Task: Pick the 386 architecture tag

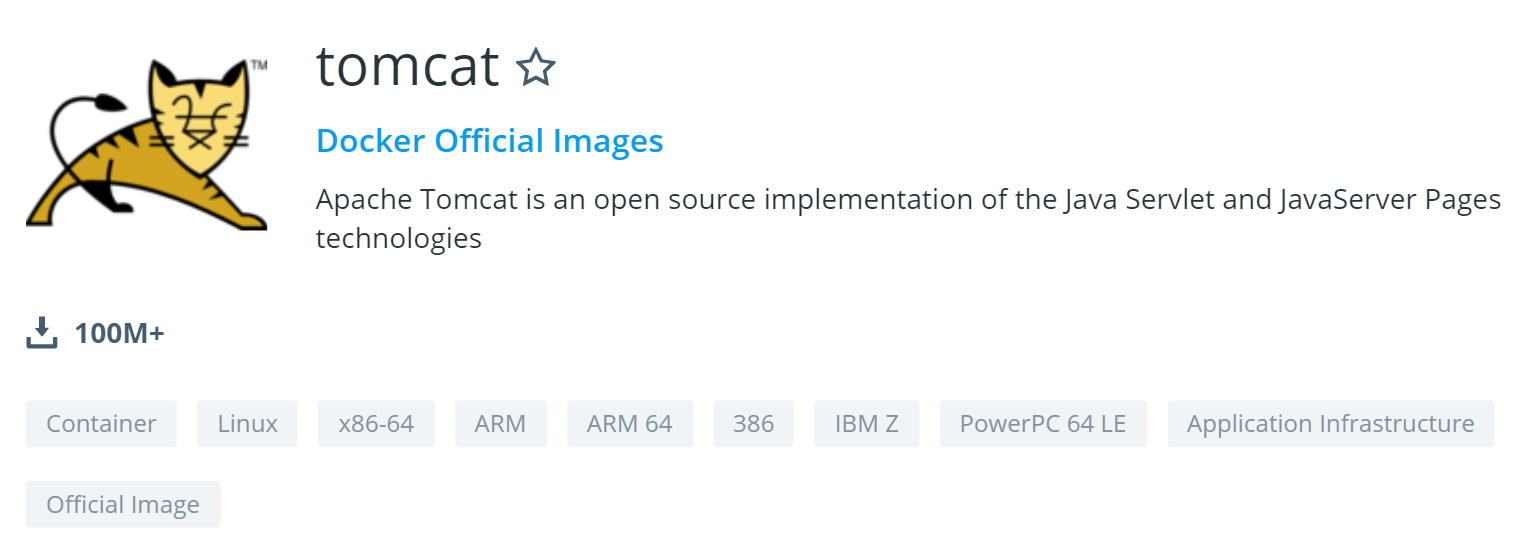Action: pos(753,424)
